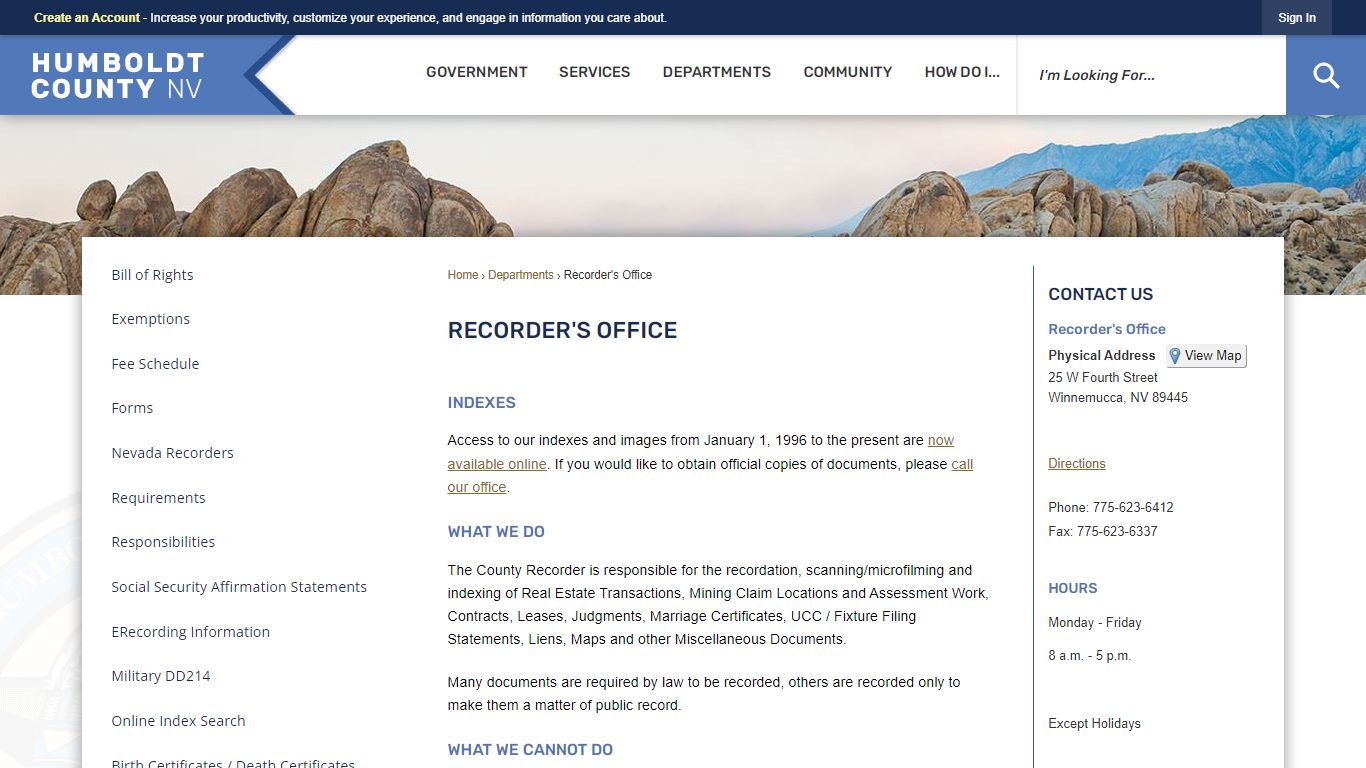
Task: Click the Recorder's Office breadcrumb text
Action: click(x=608, y=275)
